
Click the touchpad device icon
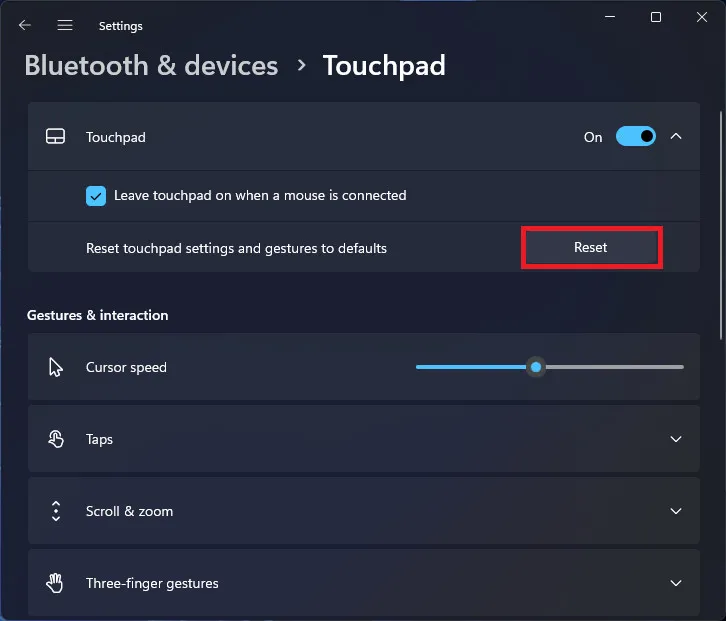(55, 137)
